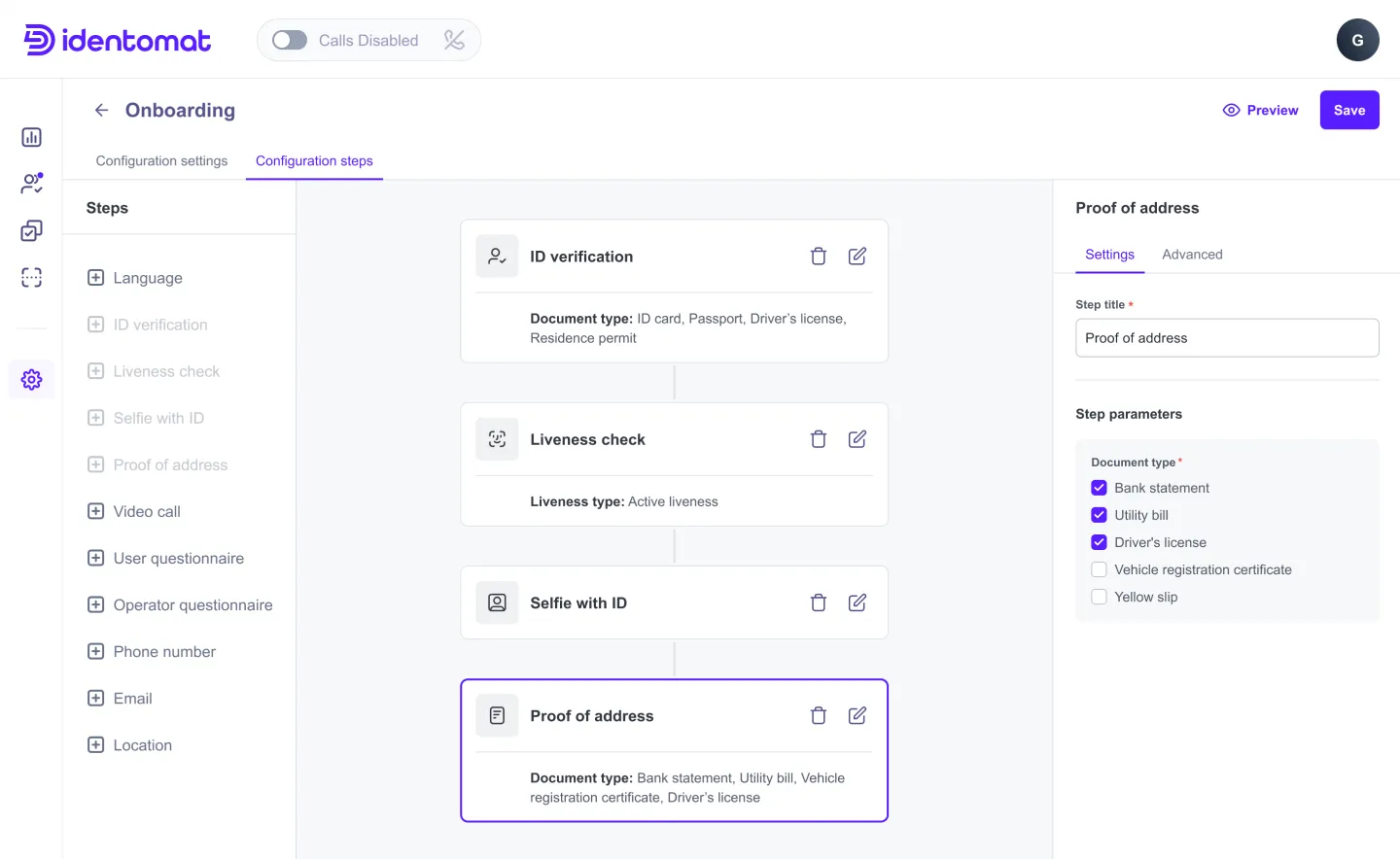The image size is (1400, 859).
Task: Select the completed tasks sidebar icon
Action: coord(31,230)
